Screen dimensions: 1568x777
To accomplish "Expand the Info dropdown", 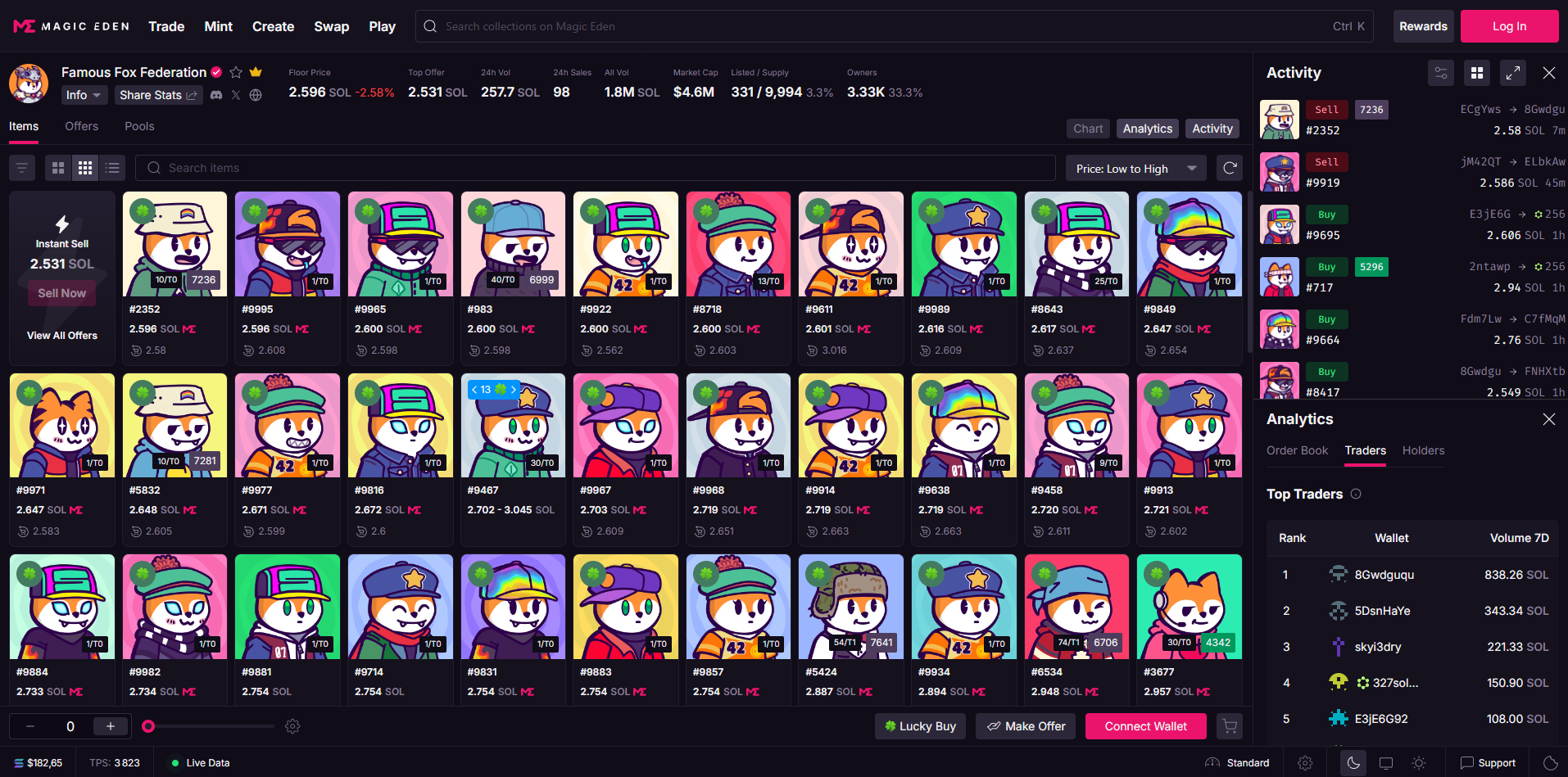I will pos(84,95).
